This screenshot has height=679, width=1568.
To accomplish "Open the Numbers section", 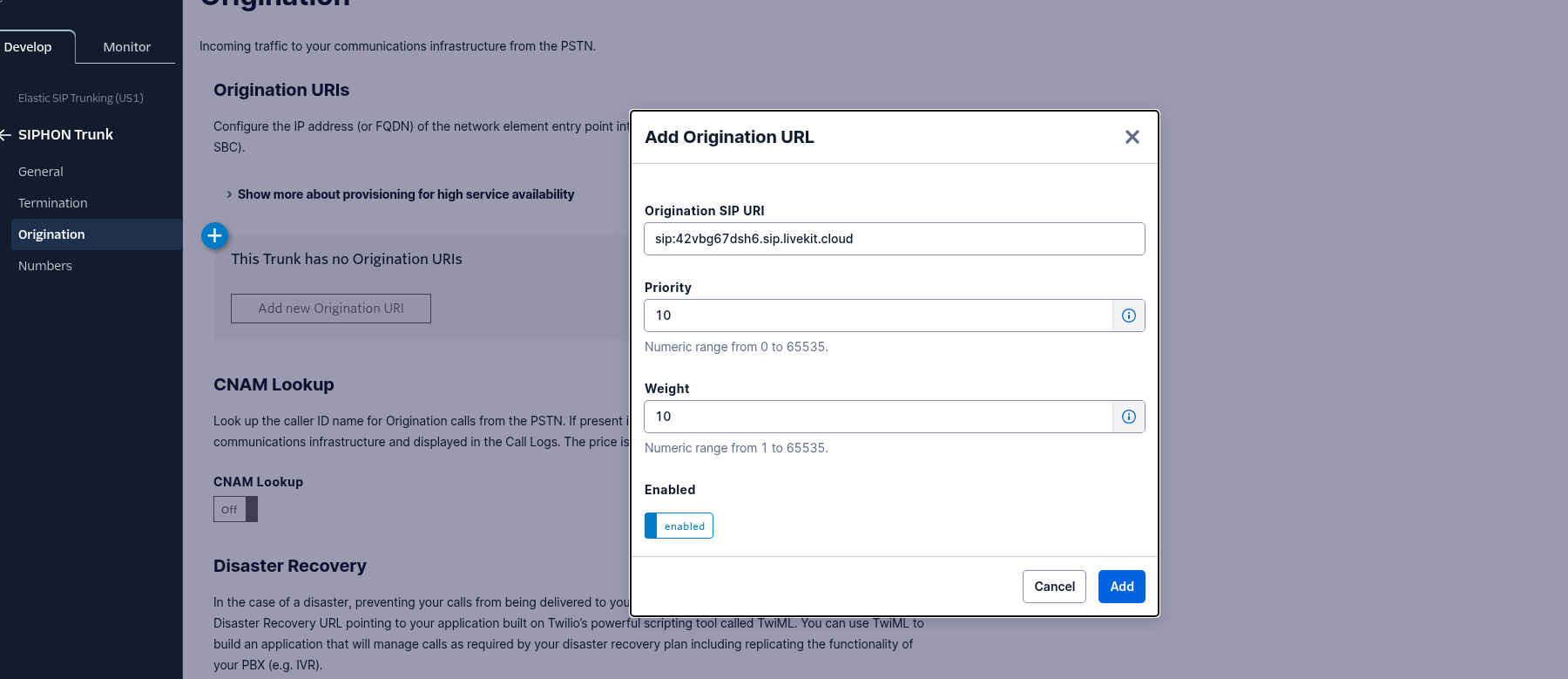I will point(45,266).
